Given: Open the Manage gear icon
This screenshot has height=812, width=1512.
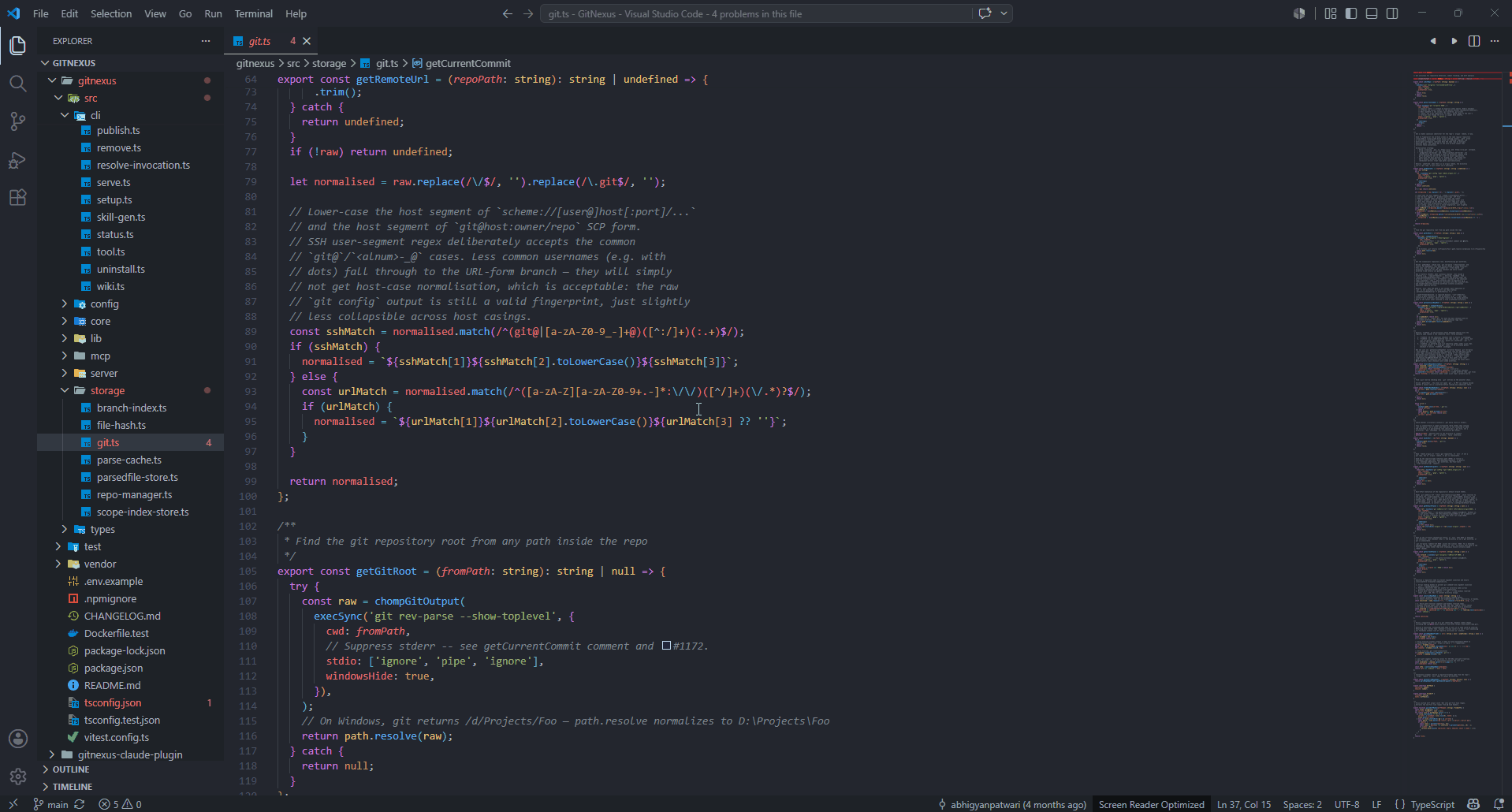Looking at the screenshot, I should (x=17, y=777).
